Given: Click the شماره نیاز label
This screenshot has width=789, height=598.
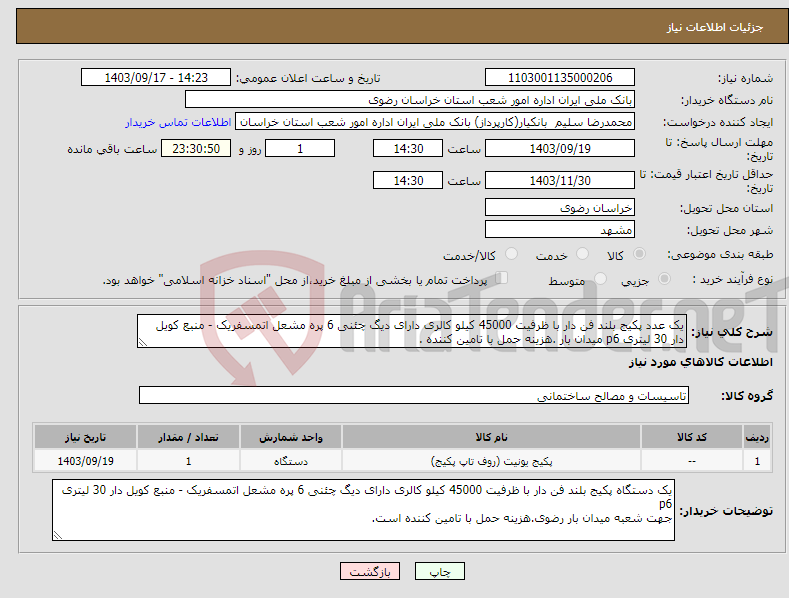Looking at the screenshot, I should point(745,79).
